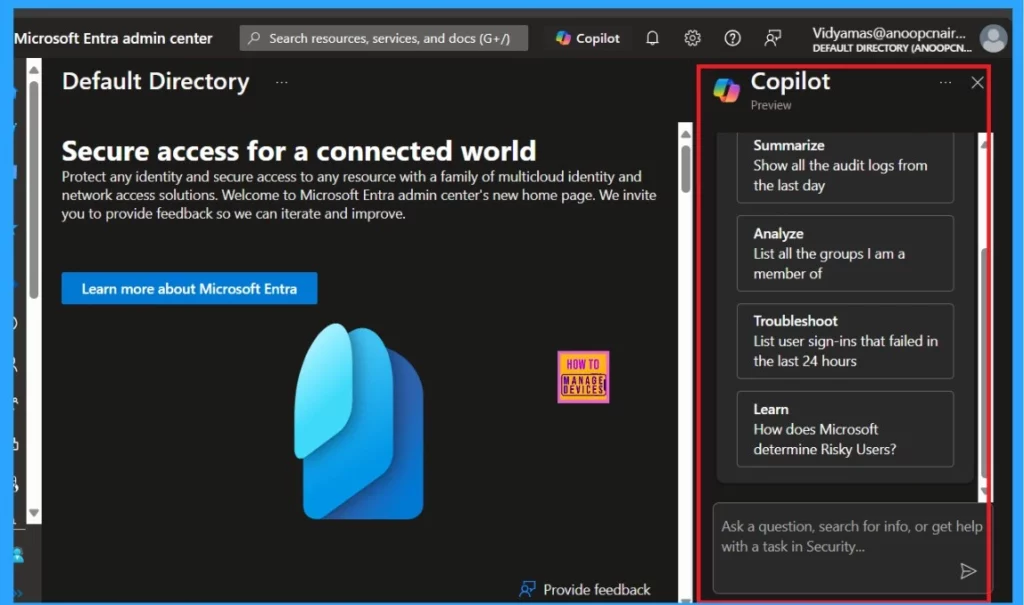This screenshot has height=605, width=1024.
Task: Open the account avatar menu
Action: point(993,39)
